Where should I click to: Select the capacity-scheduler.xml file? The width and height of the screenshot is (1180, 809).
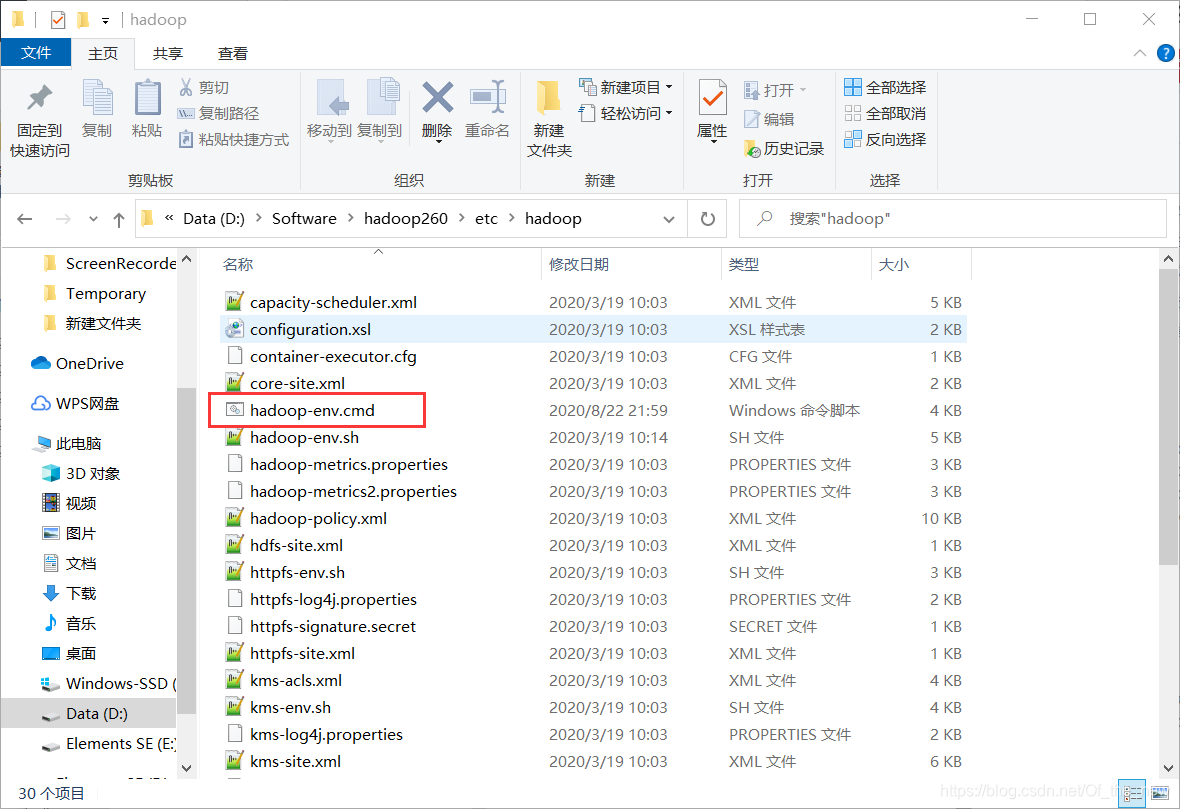click(x=333, y=303)
